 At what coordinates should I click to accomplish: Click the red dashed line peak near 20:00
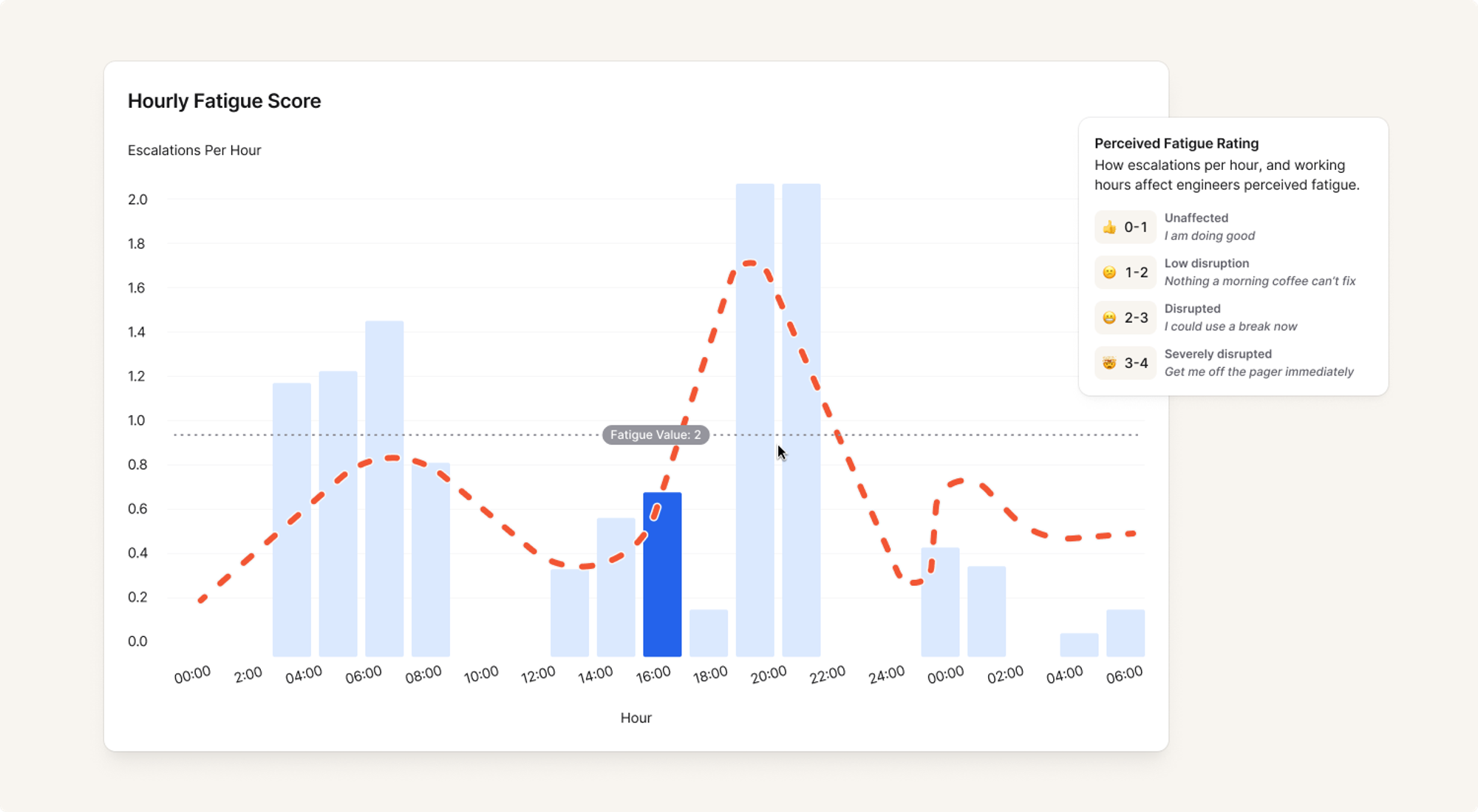tap(750, 262)
